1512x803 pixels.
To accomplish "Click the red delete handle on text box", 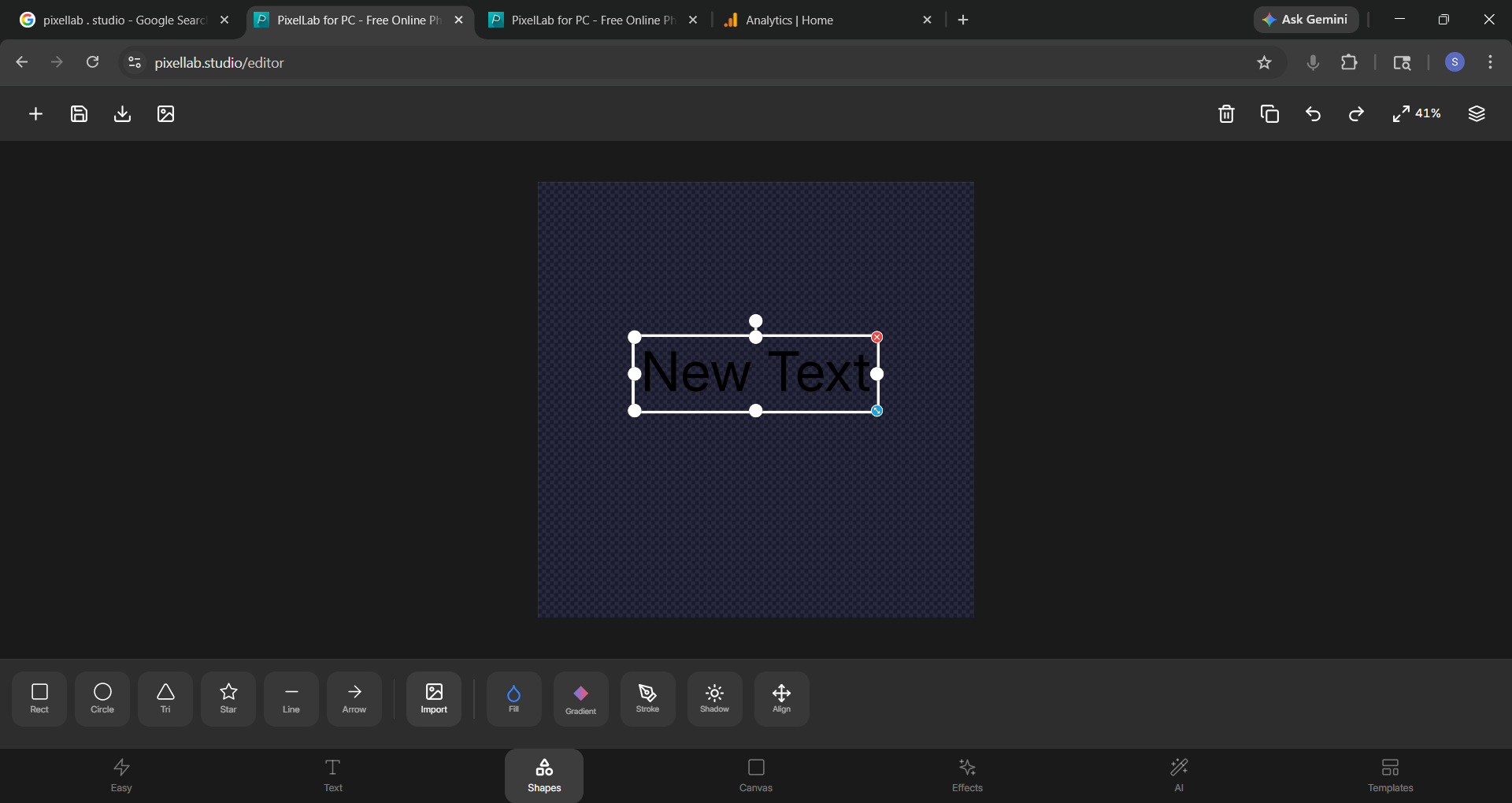I will click(876, 337).
